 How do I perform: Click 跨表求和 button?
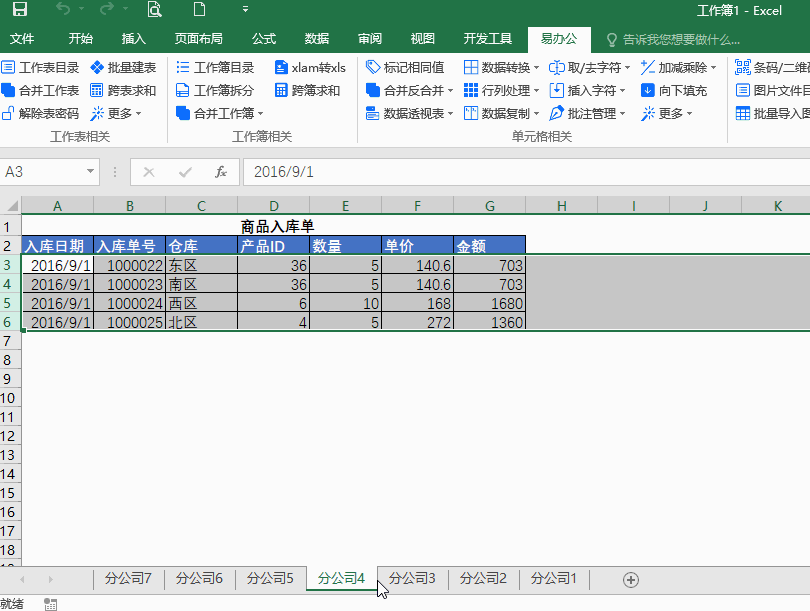pos(123,90)
